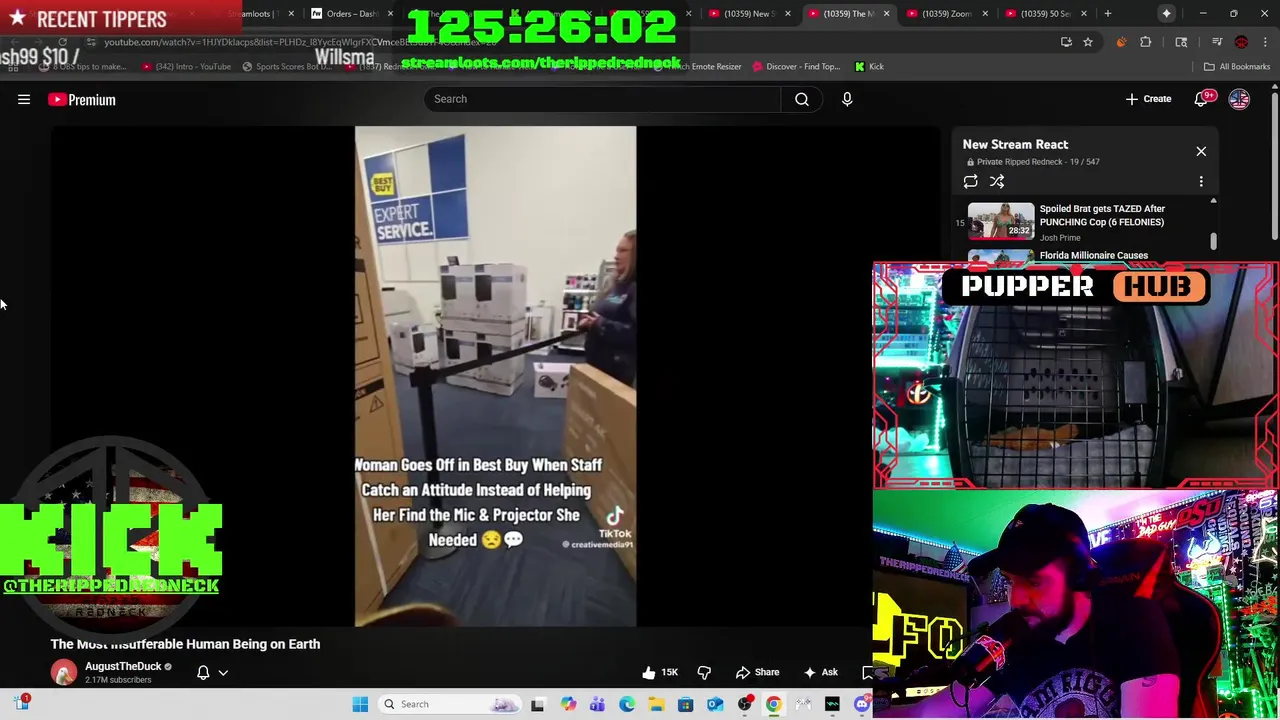This screenshot has height=720, width=1280.
Task: Open OBS Studio from taskbar
Action: [x=744, y=704]
